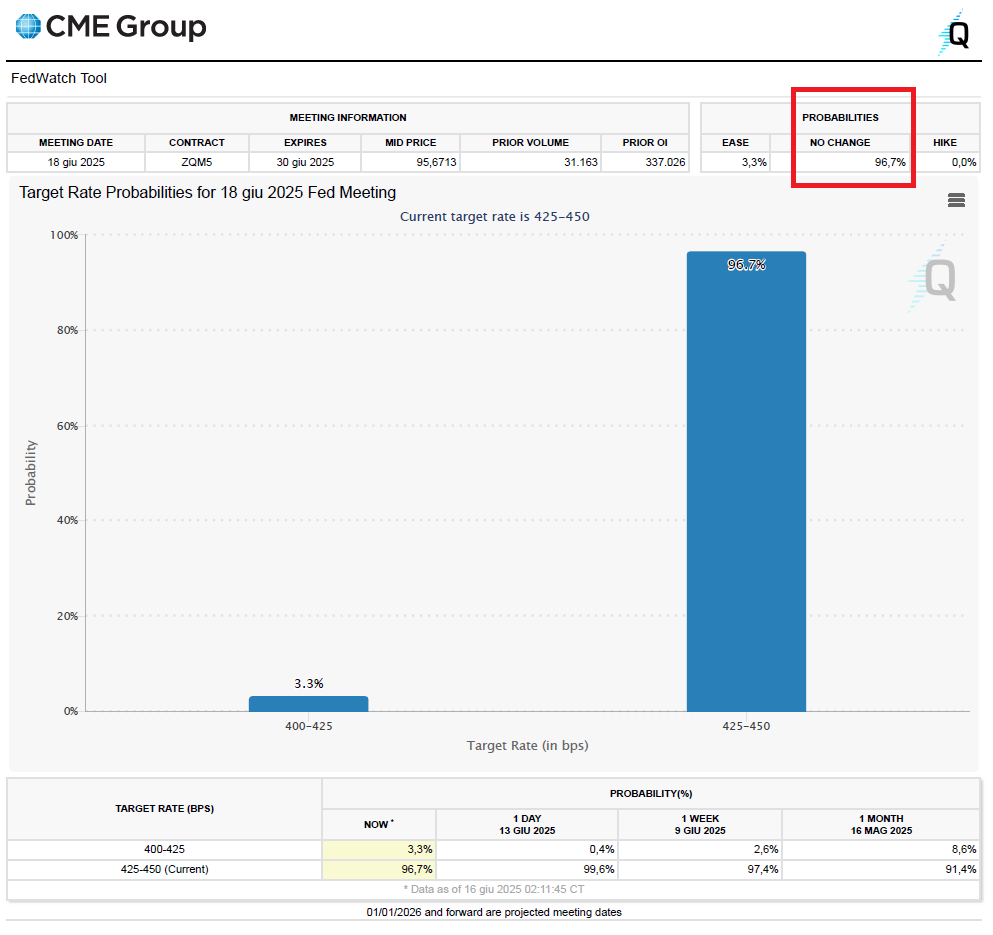Click the "Data as of 16 giu 2025 02:11:45 CT" note
This screenshot has width=993, height=935.
[x=494, y=889]
